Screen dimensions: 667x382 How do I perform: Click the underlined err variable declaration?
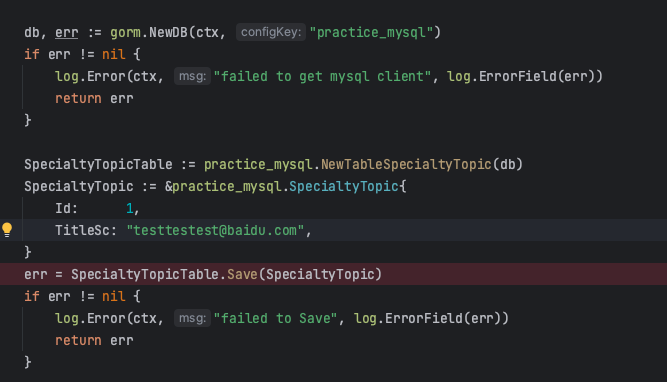67,32
